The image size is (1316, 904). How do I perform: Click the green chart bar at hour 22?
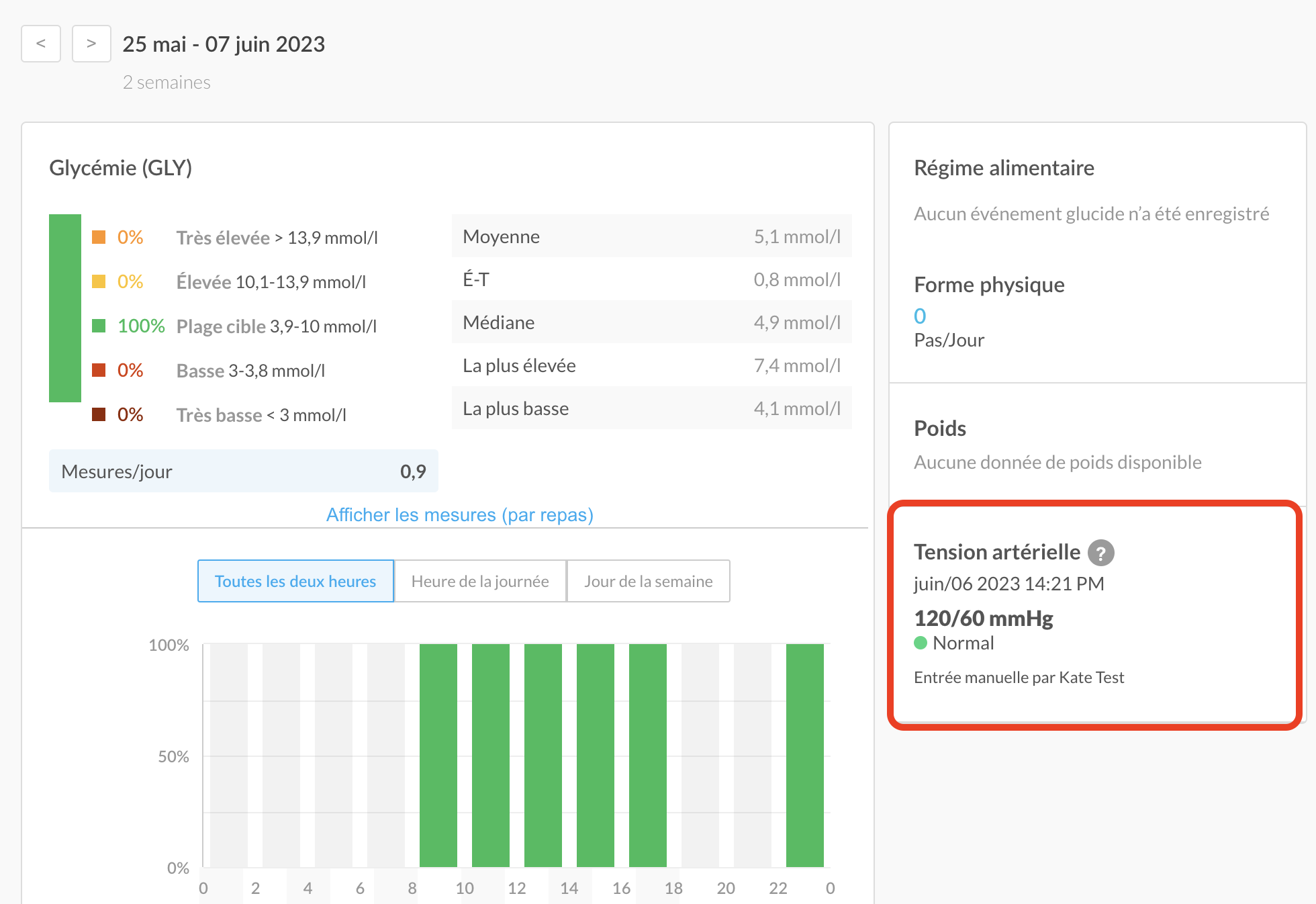[805, 756]
